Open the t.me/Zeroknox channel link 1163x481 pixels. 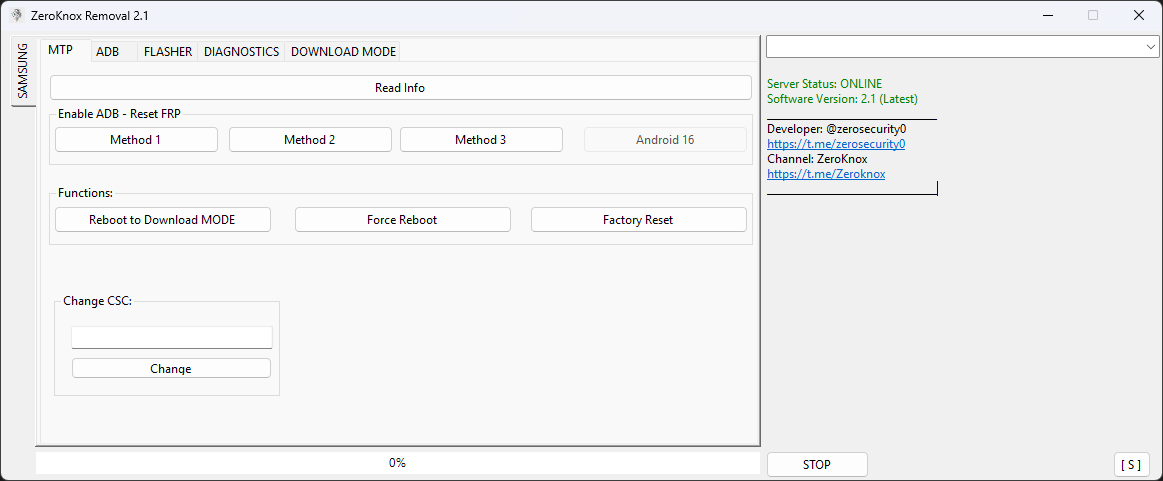(x=826, y=173)
